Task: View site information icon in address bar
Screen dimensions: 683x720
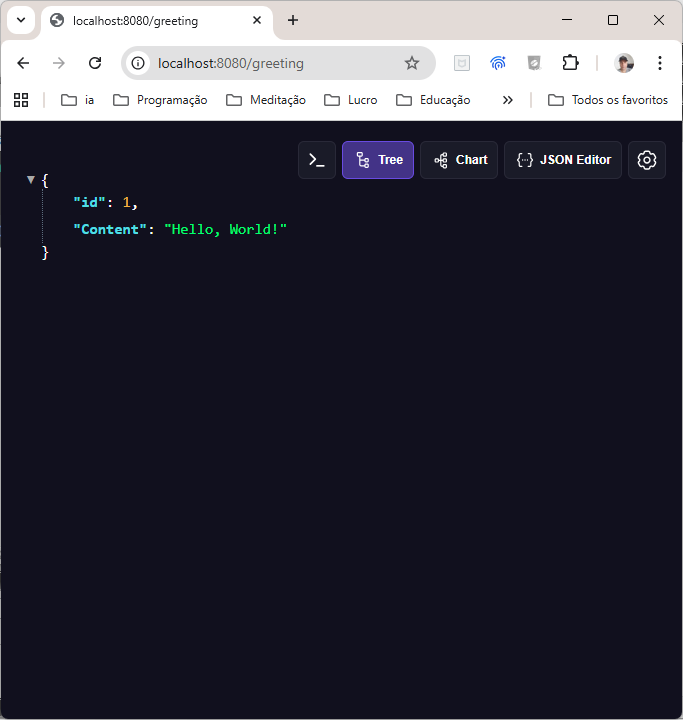Action: click(x=139, y=63)
